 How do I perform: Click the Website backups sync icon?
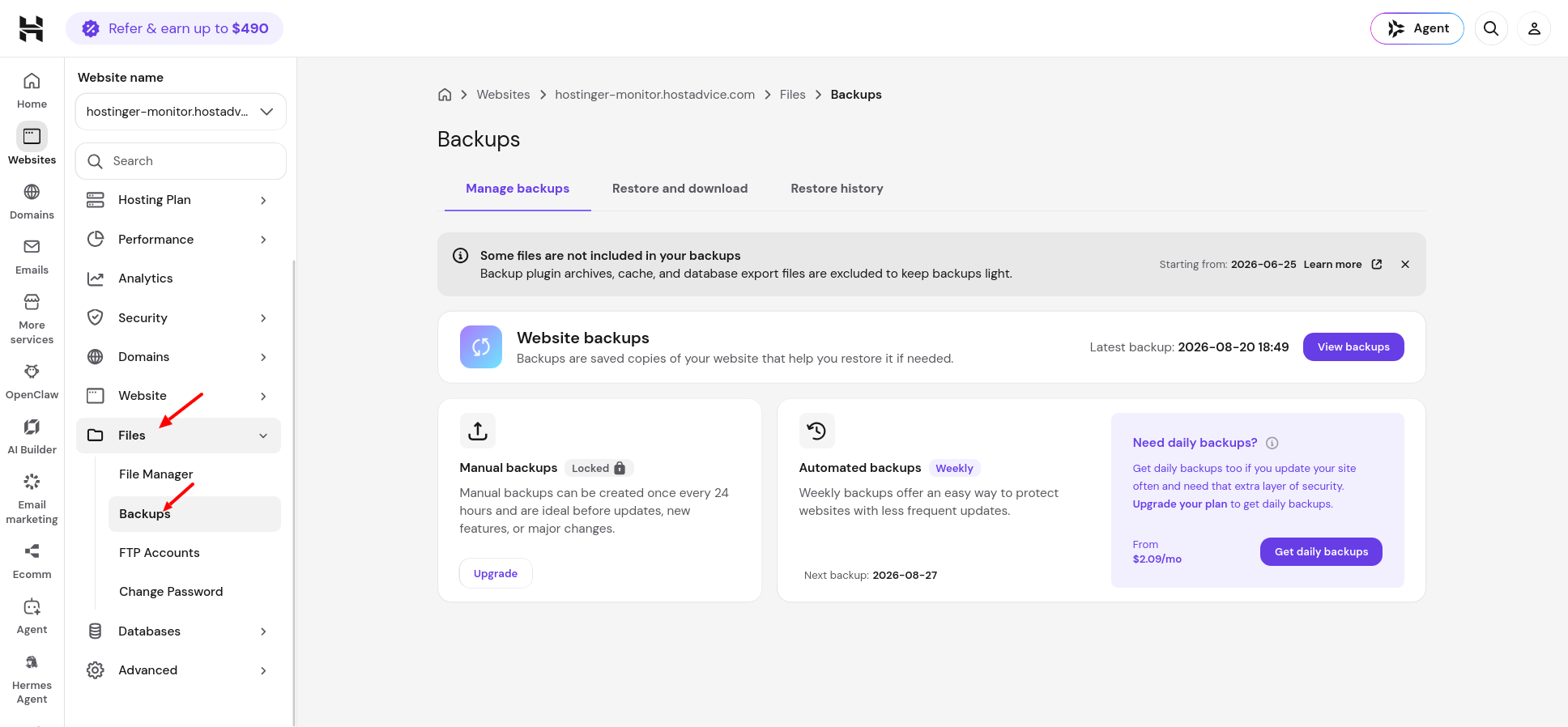click(481, 347)
